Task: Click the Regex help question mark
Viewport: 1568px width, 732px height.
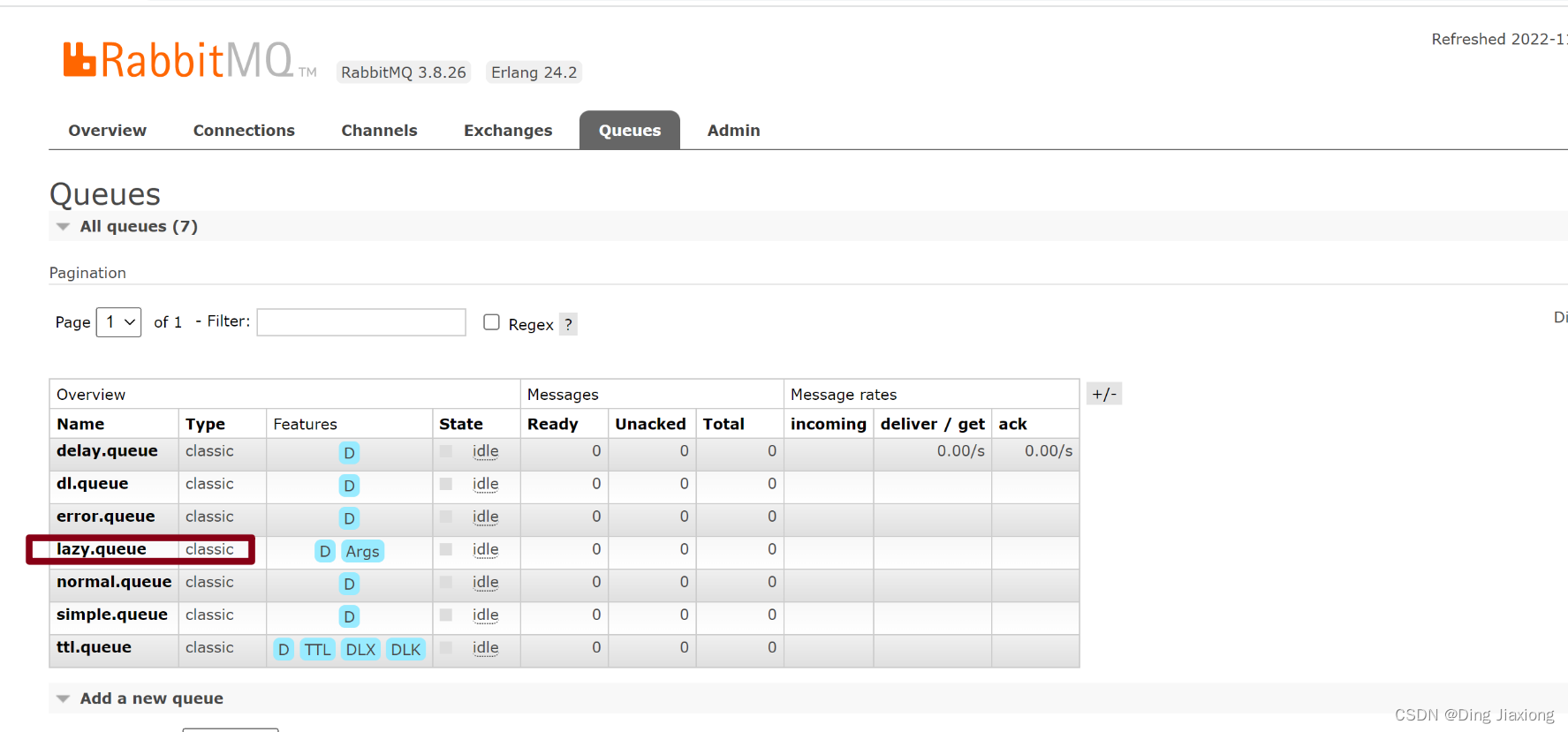Action: click(x=568, y=324)
